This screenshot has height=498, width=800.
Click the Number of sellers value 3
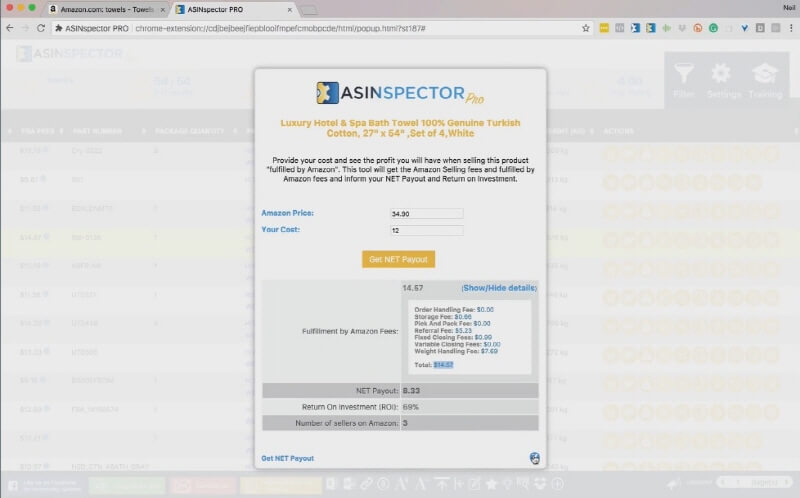tap(405, 423)
